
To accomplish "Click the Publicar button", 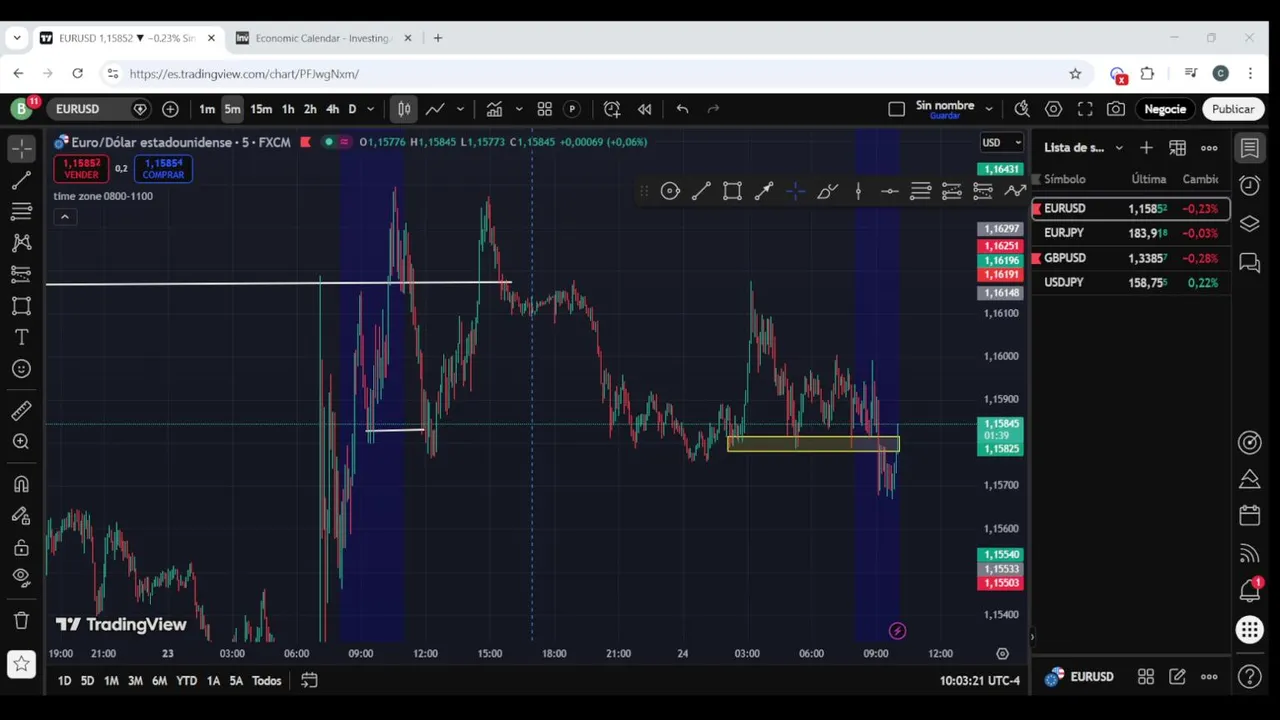I will tap(1232, 109).
